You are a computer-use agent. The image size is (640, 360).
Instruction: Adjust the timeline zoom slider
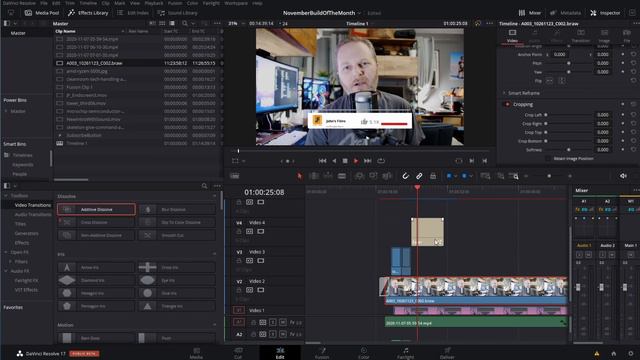[549, 176]
